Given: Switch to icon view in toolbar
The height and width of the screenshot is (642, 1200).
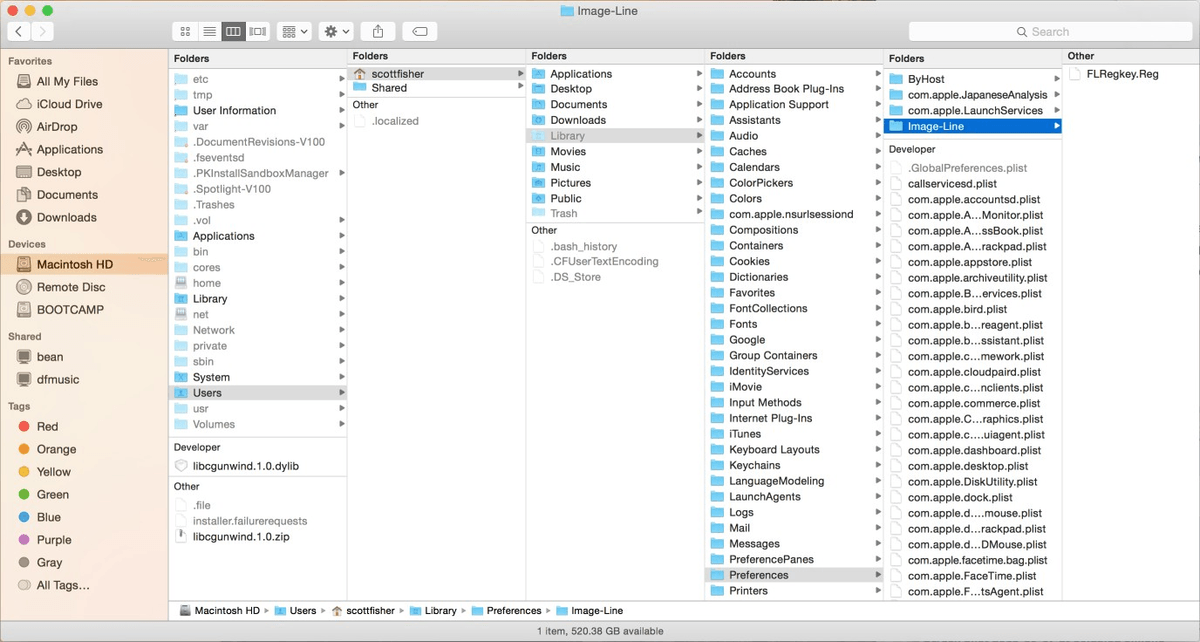Looking at the screenshot, I should [x=184, y=32].
